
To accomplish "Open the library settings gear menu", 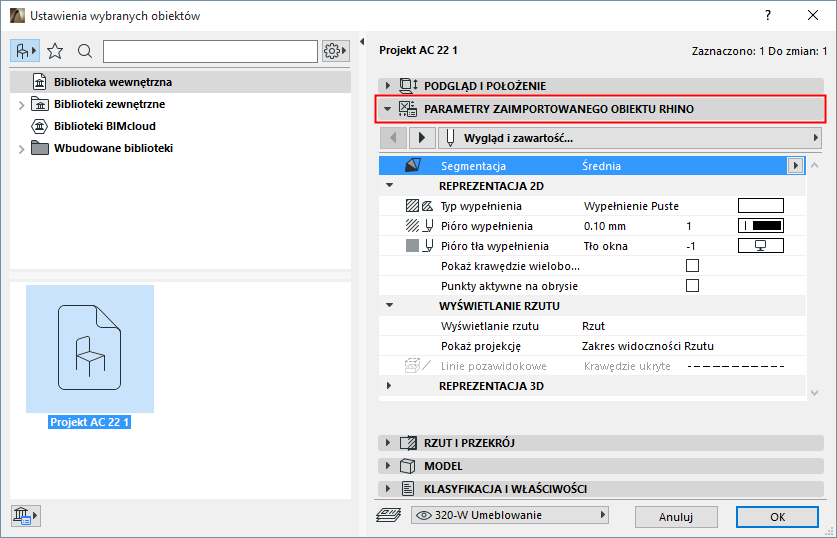I will pos(335,51).
